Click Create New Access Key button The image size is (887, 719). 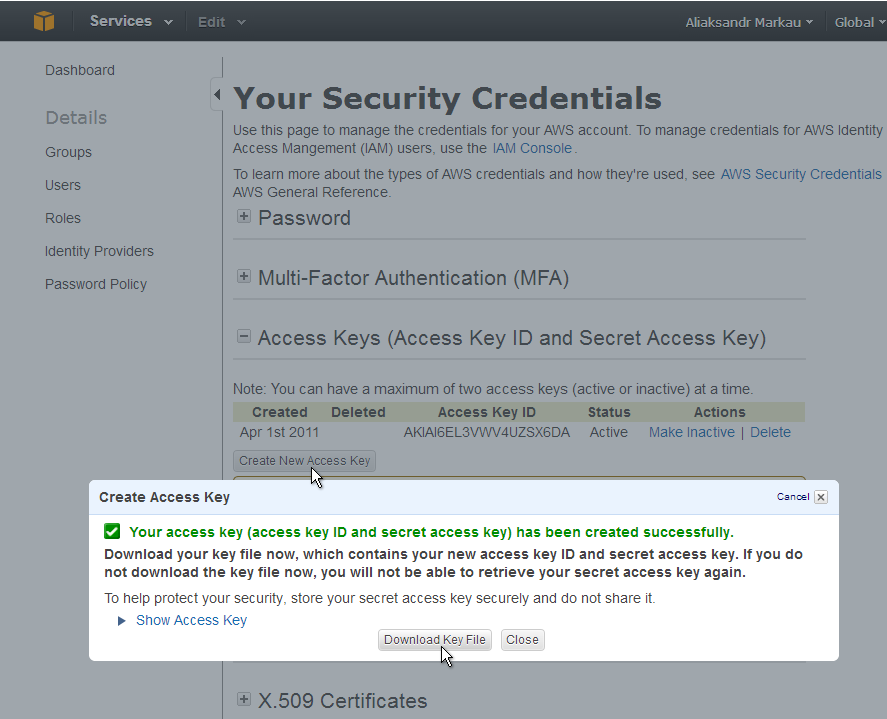pyautogui.click(x=304, y=460)
